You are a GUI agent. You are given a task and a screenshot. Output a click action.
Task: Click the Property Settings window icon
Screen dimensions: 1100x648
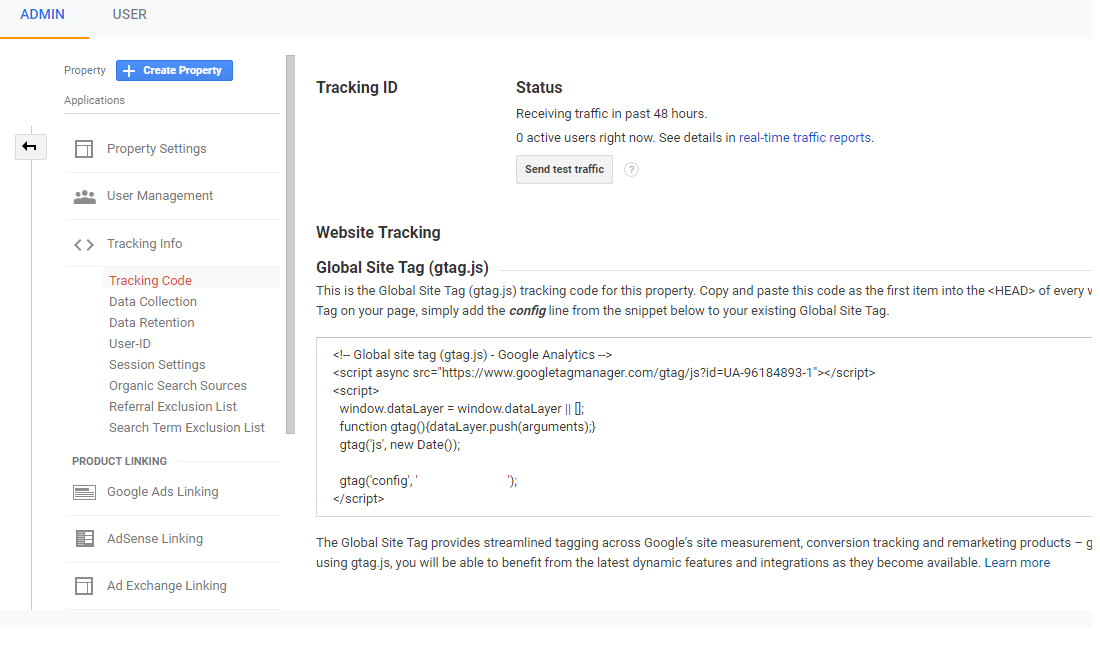pyautogui.click(x=84, y=149)
